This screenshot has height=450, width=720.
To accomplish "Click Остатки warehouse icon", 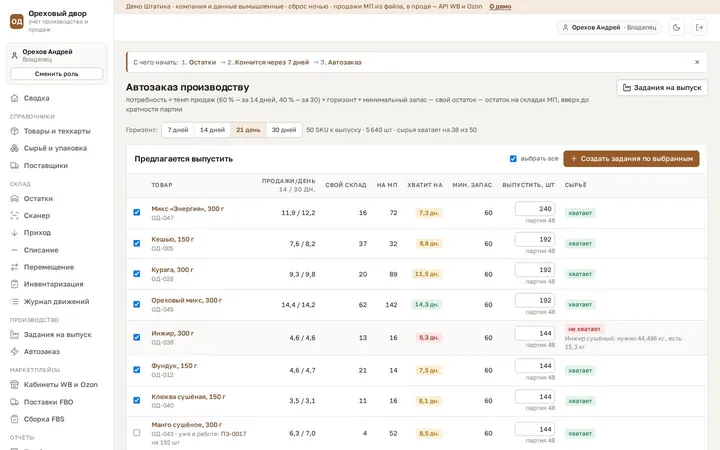I will pyautogui.click(x=15, y=199).
